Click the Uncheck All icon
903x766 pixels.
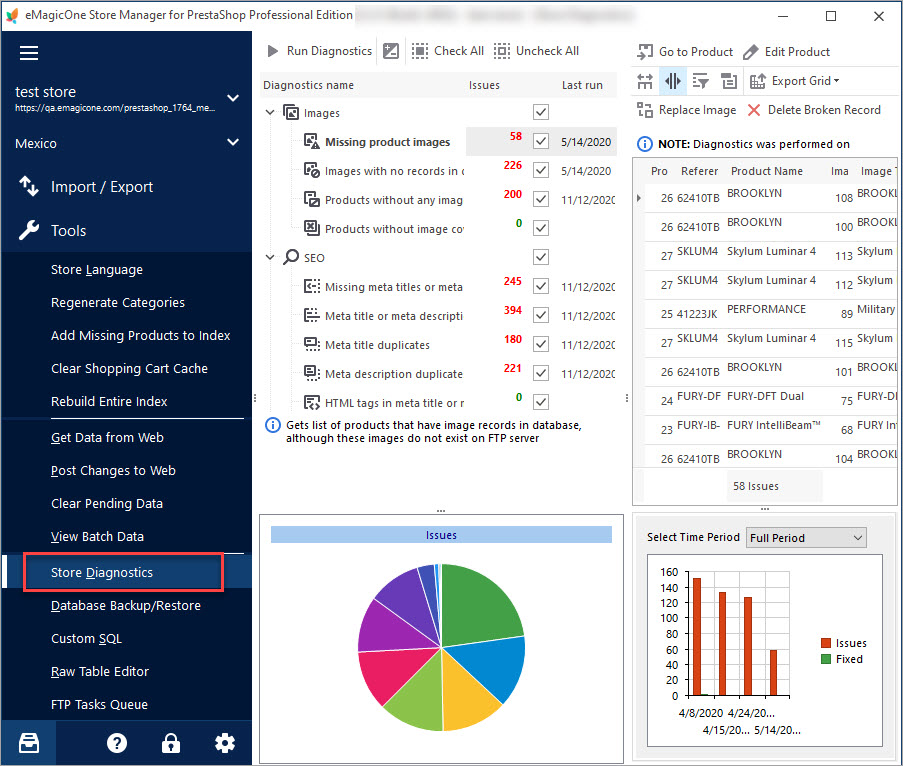pos(502,51)
